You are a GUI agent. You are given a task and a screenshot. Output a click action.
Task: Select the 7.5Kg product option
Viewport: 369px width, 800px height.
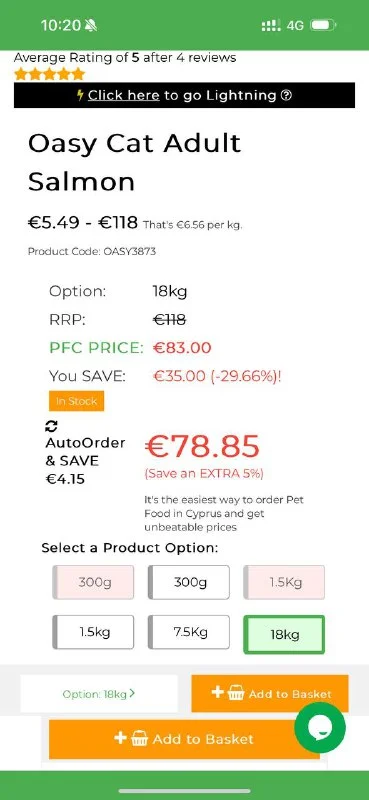tap(189, 632)
